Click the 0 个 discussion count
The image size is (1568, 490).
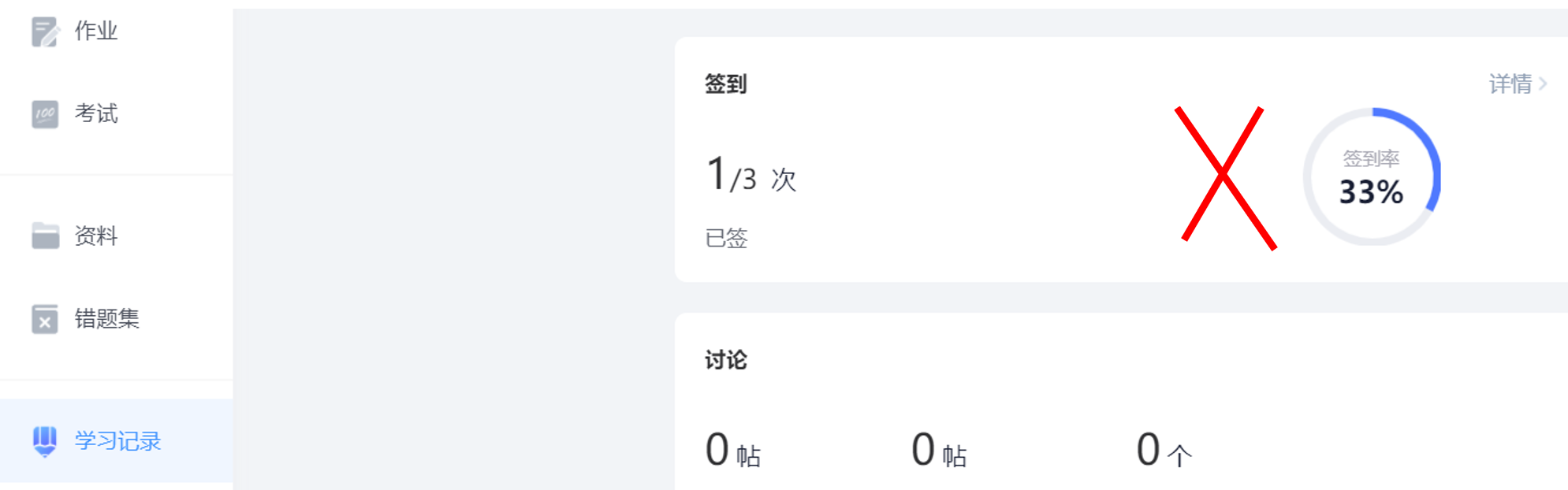coord(1164,451)
